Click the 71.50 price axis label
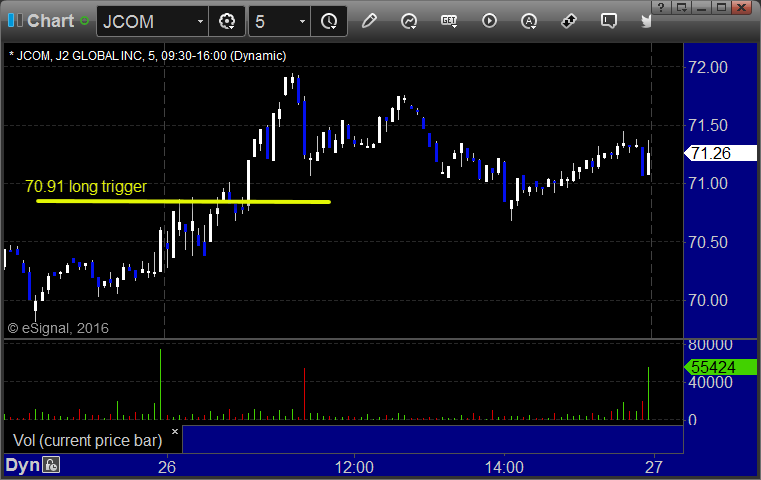Viewport: 761px width, 480px height. tap(709, 126)
